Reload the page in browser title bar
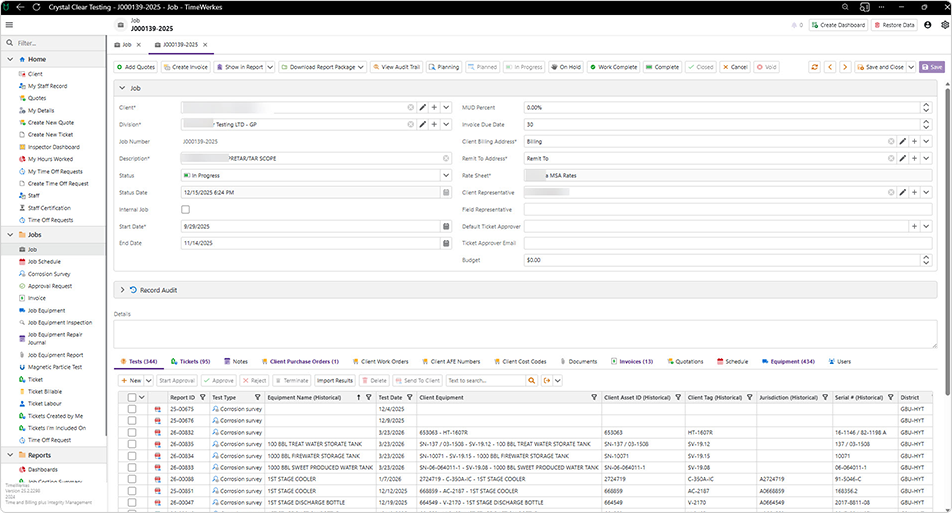Viewport: 952px width, 513px height. [x=36, y=7]
